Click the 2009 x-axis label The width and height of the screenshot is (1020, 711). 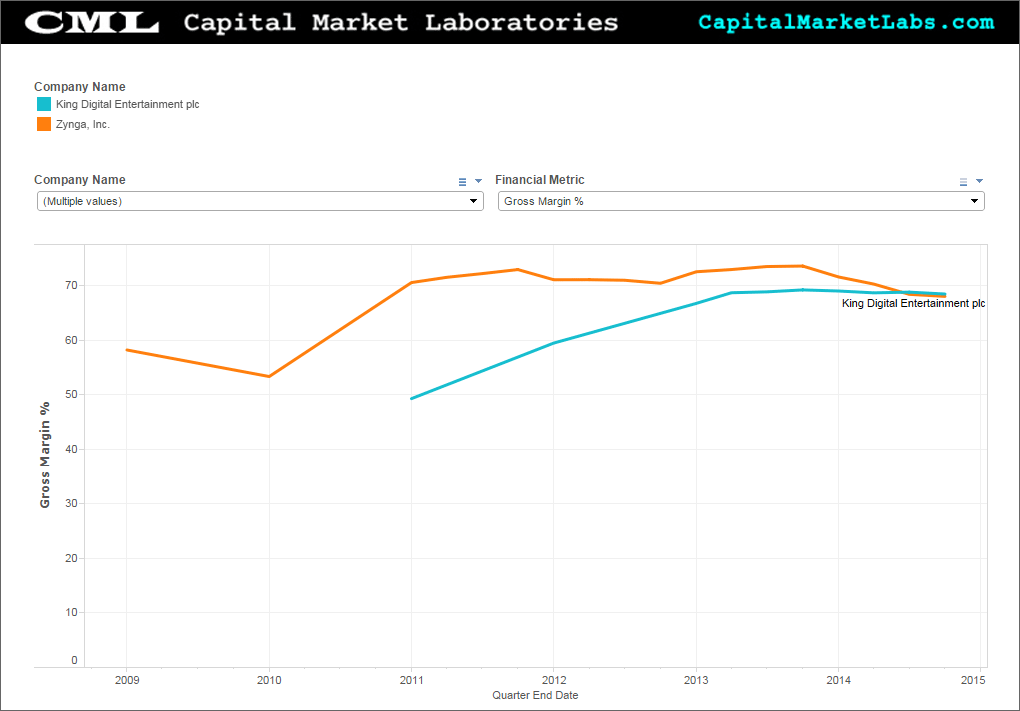(127, 680)
